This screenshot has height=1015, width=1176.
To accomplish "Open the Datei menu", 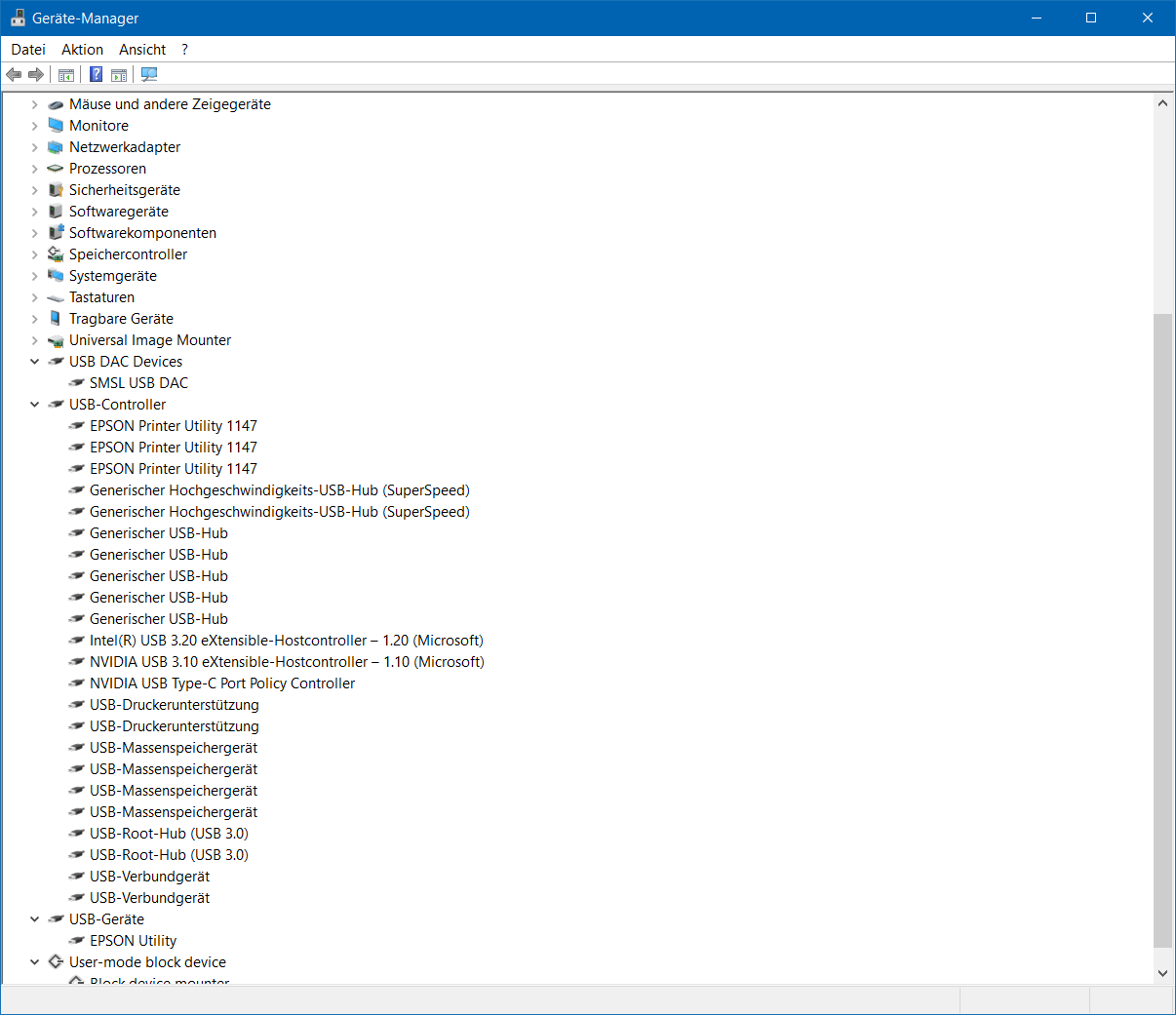I will point(28,50).
